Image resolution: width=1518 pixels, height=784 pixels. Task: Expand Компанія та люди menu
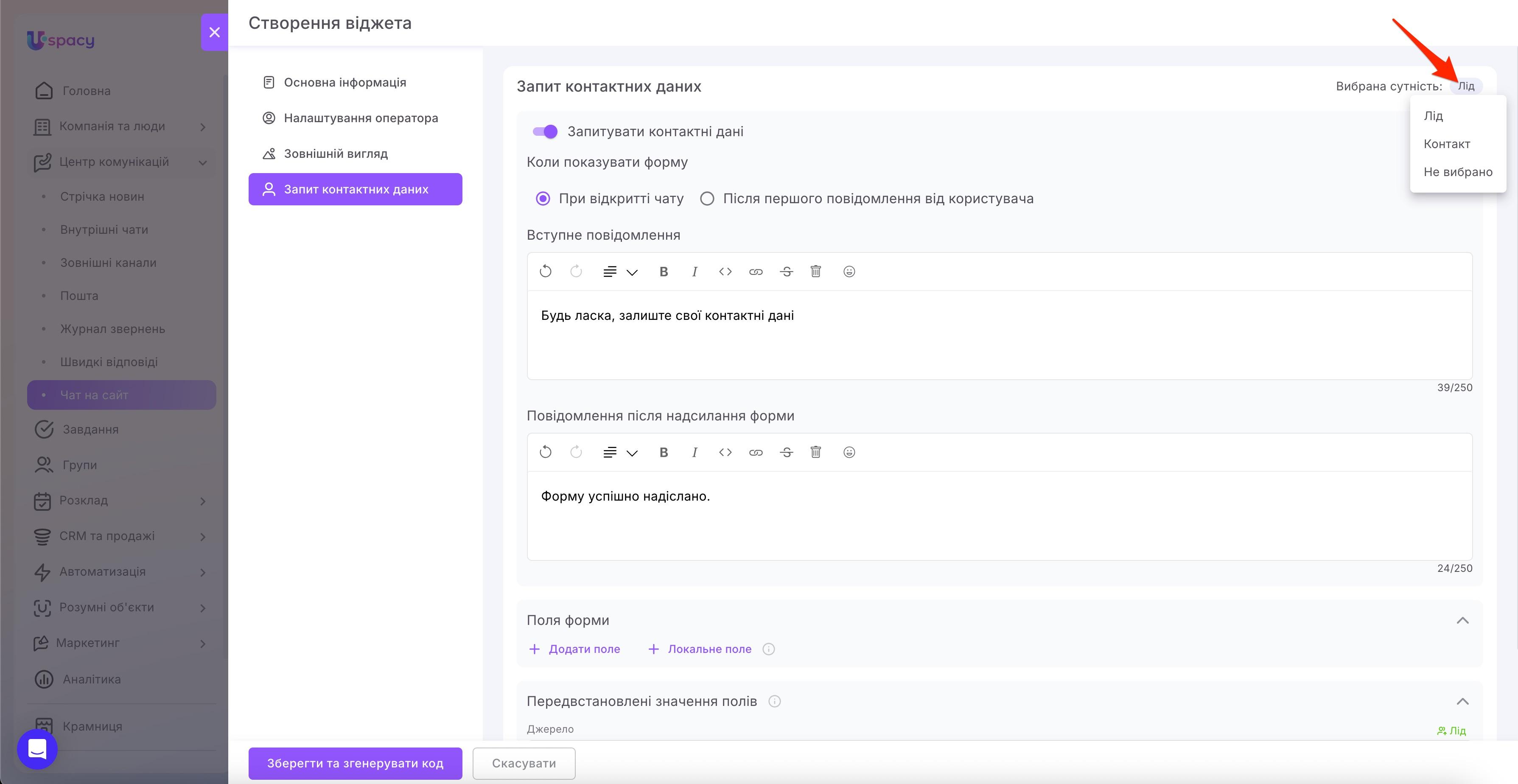[x=203, y=127]
